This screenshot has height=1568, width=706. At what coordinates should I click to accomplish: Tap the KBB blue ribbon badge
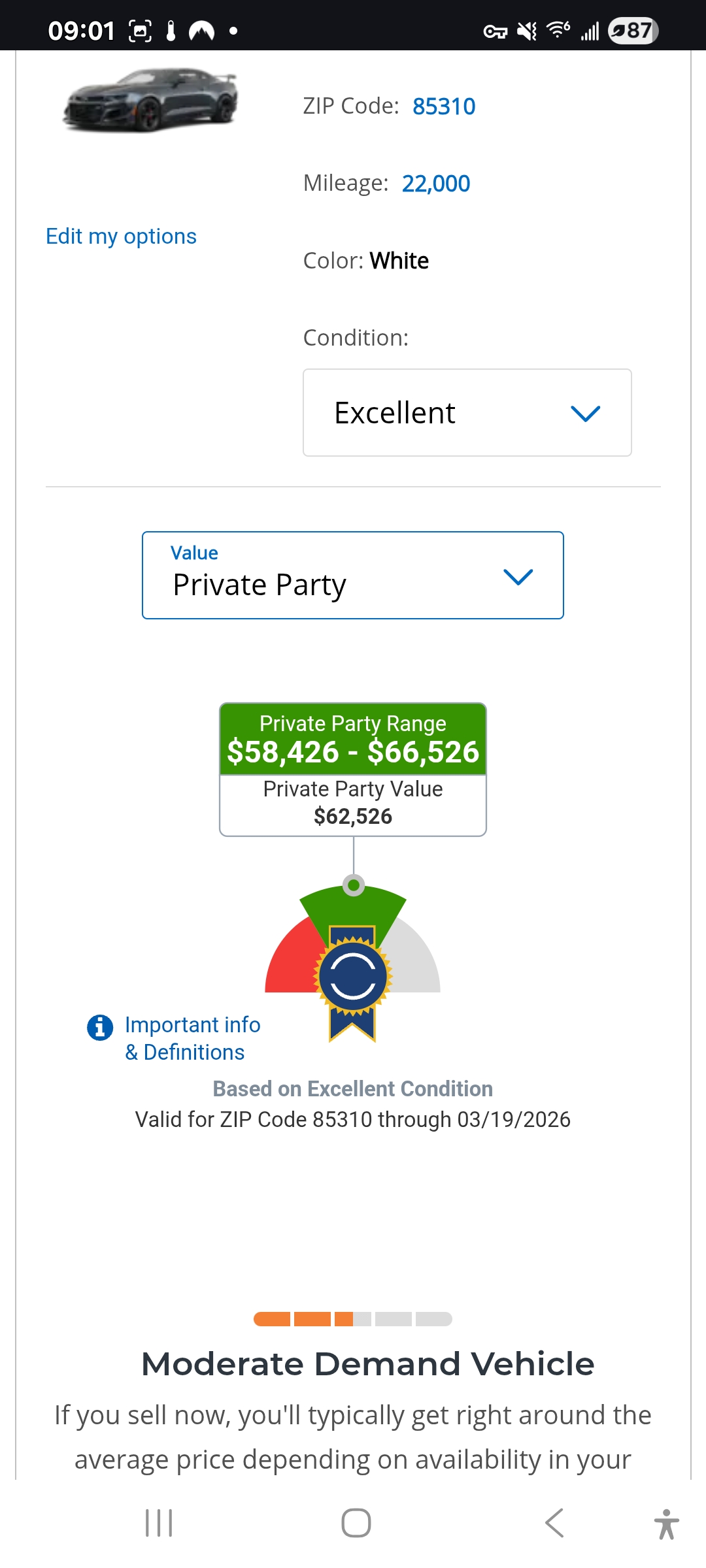[353, 979]
